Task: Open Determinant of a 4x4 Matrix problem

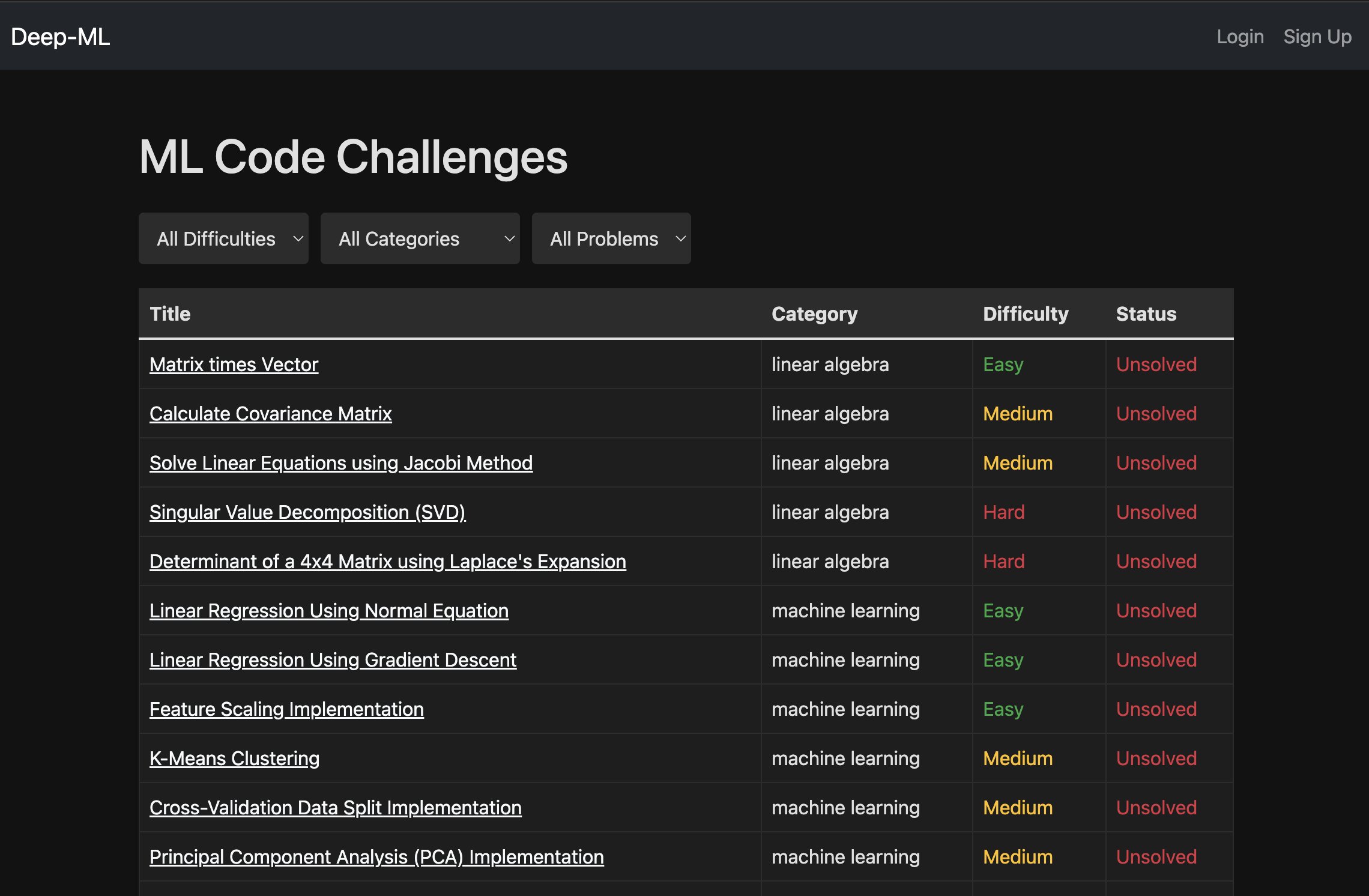Action: click(x=388, y=562)
